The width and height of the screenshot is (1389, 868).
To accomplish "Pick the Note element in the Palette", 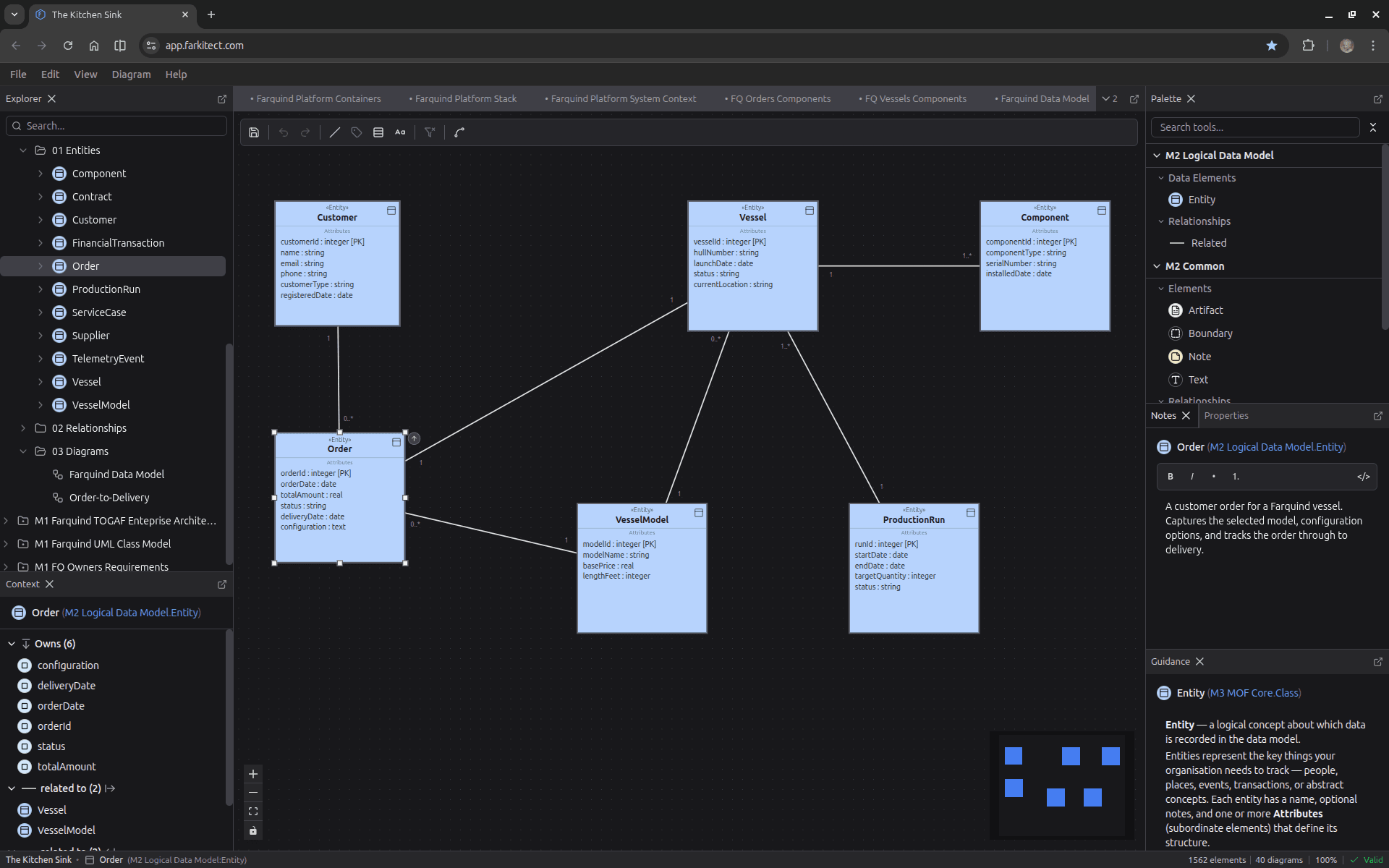I will tap(1189, 357).
